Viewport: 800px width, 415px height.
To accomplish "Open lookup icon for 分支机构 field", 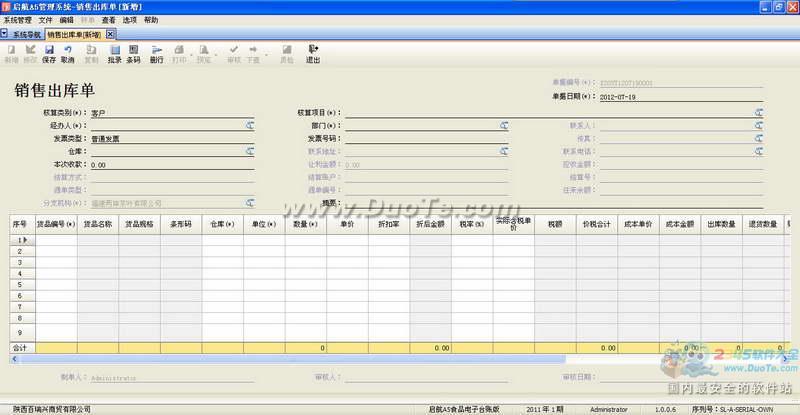I will coord(250,203).
